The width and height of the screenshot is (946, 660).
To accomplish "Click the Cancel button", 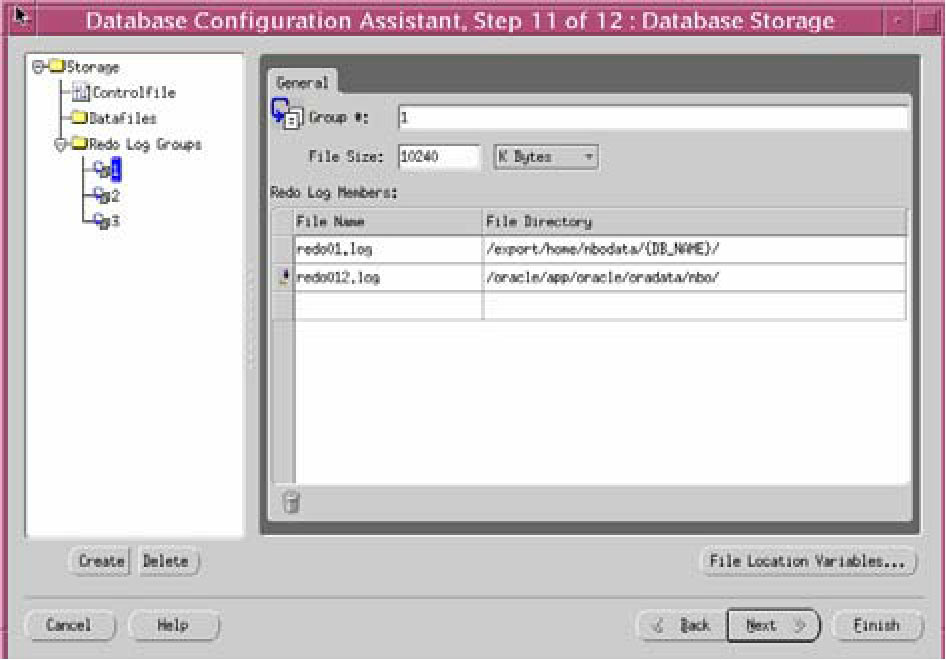I will (69, 625).
